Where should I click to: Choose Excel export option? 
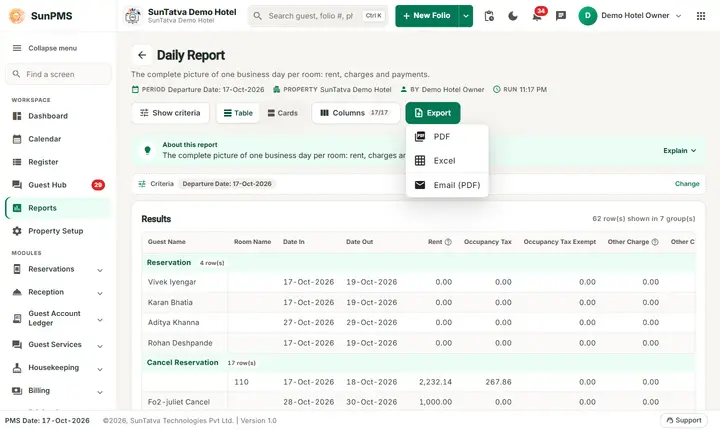[x=447, y=161]
